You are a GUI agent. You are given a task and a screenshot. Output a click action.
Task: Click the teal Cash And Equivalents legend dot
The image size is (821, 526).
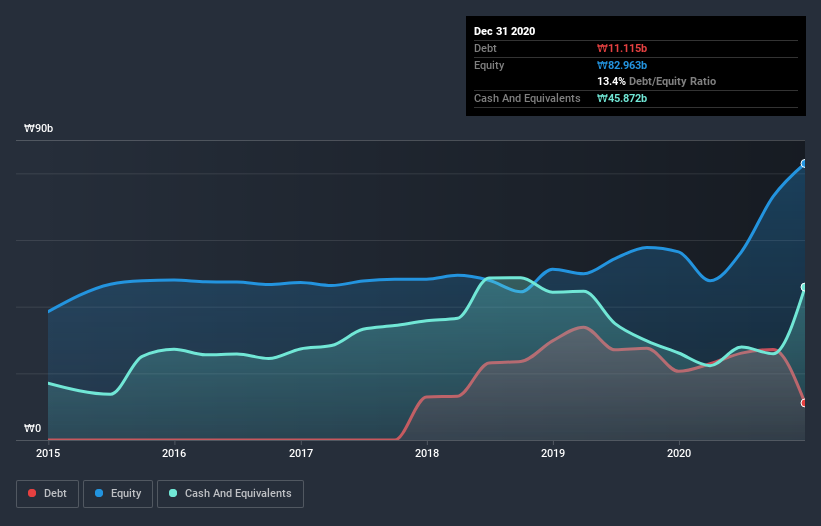173,493
